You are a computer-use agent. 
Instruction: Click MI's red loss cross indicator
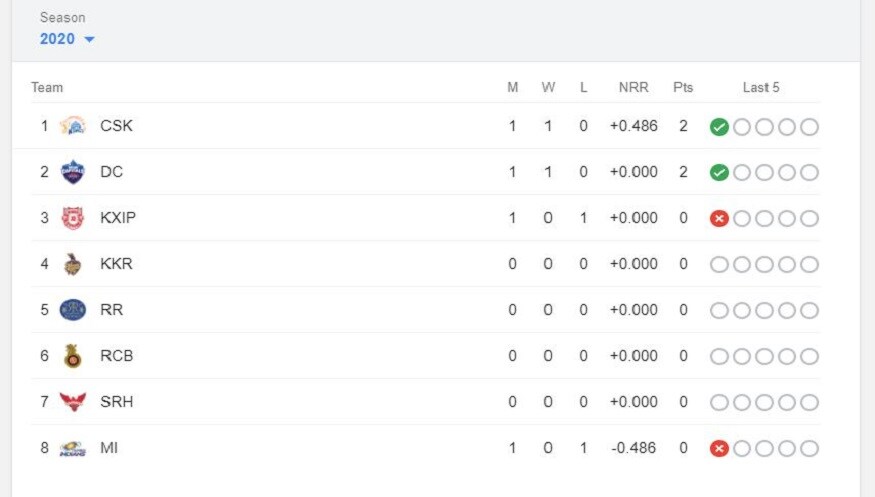tap(719, 448)
